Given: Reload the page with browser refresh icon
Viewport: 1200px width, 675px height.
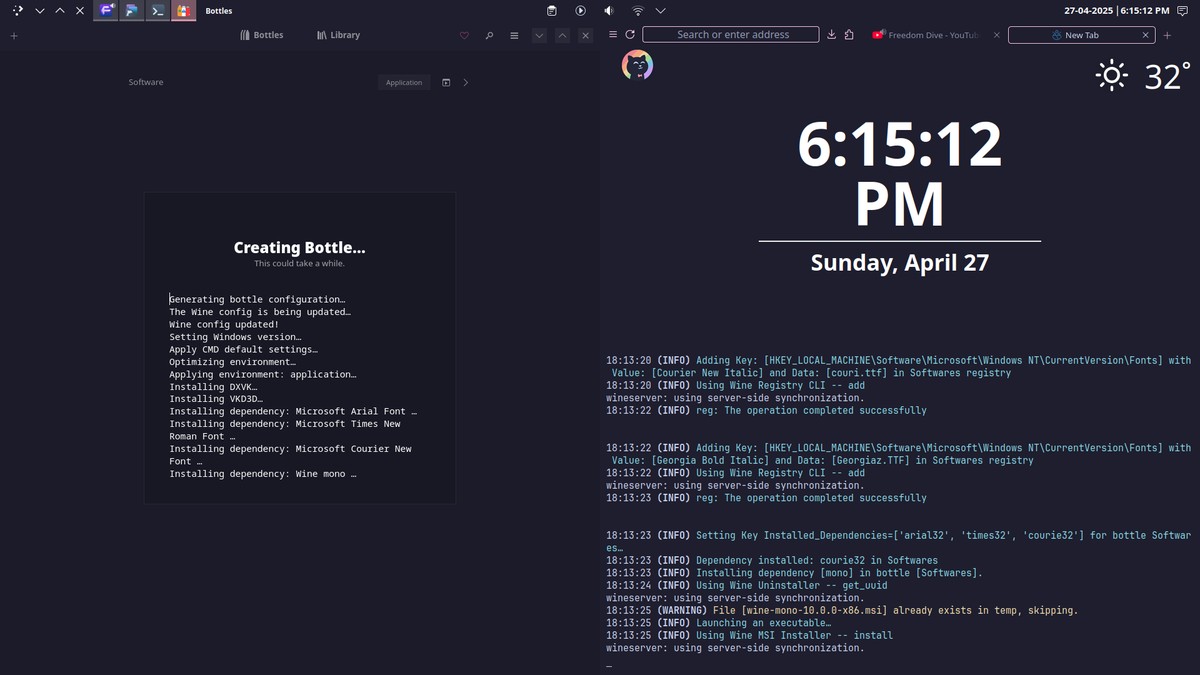Looking at the screenshot, I should click(x=630, y=35).
